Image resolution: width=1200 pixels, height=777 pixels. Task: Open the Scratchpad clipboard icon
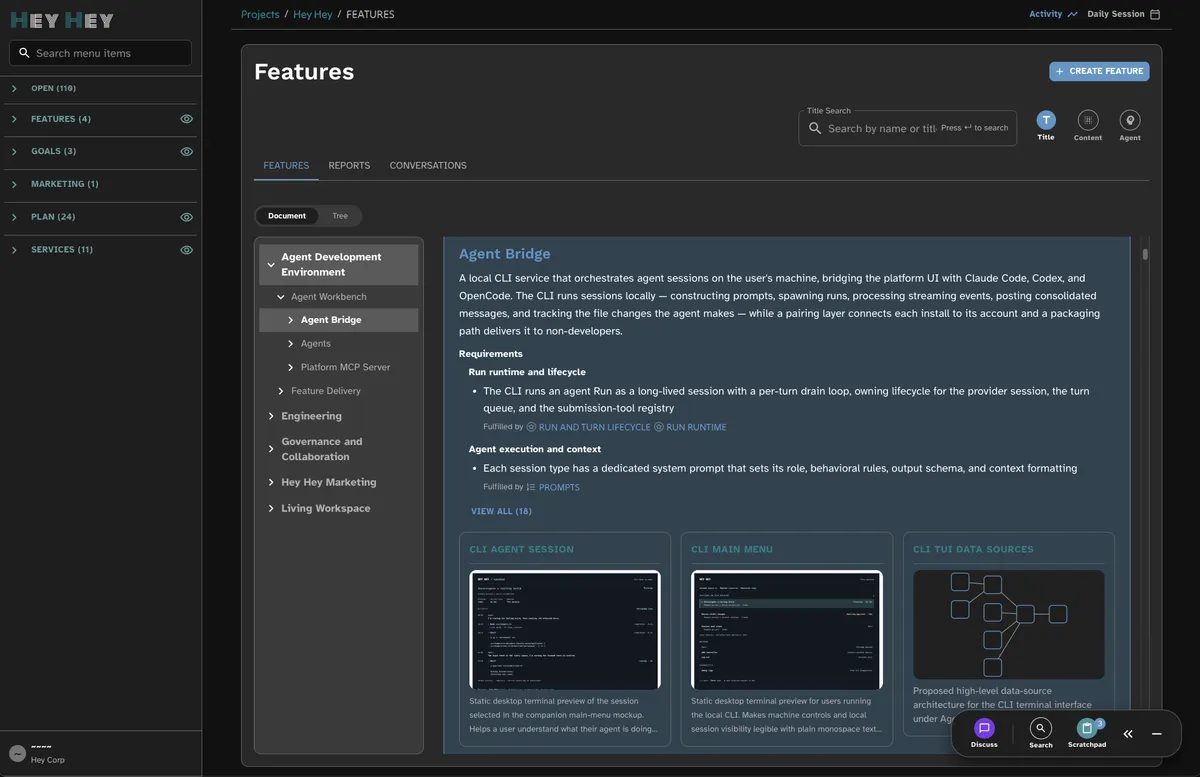(1087, 728)
